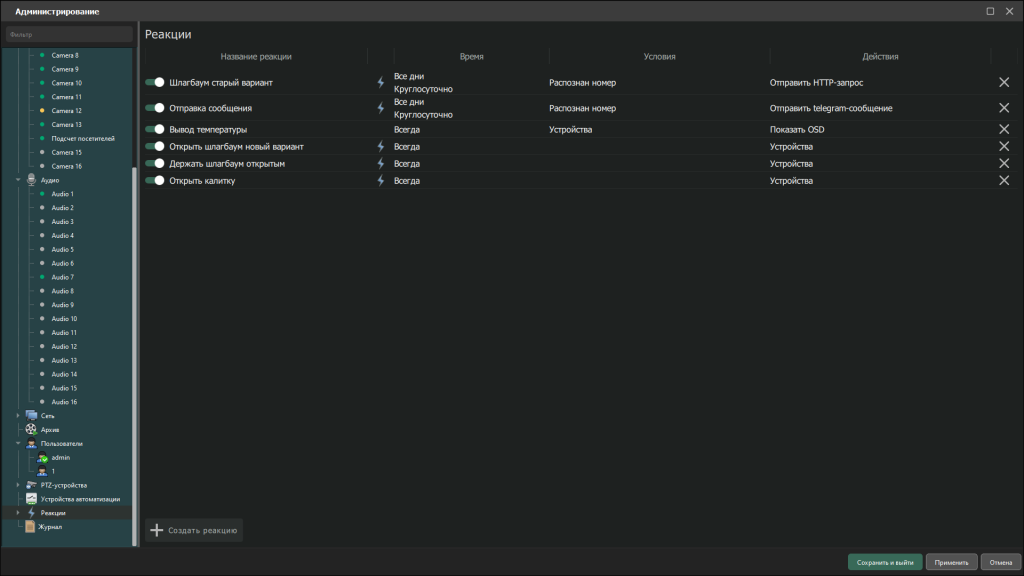Focus the Фильтр search field

69,34
